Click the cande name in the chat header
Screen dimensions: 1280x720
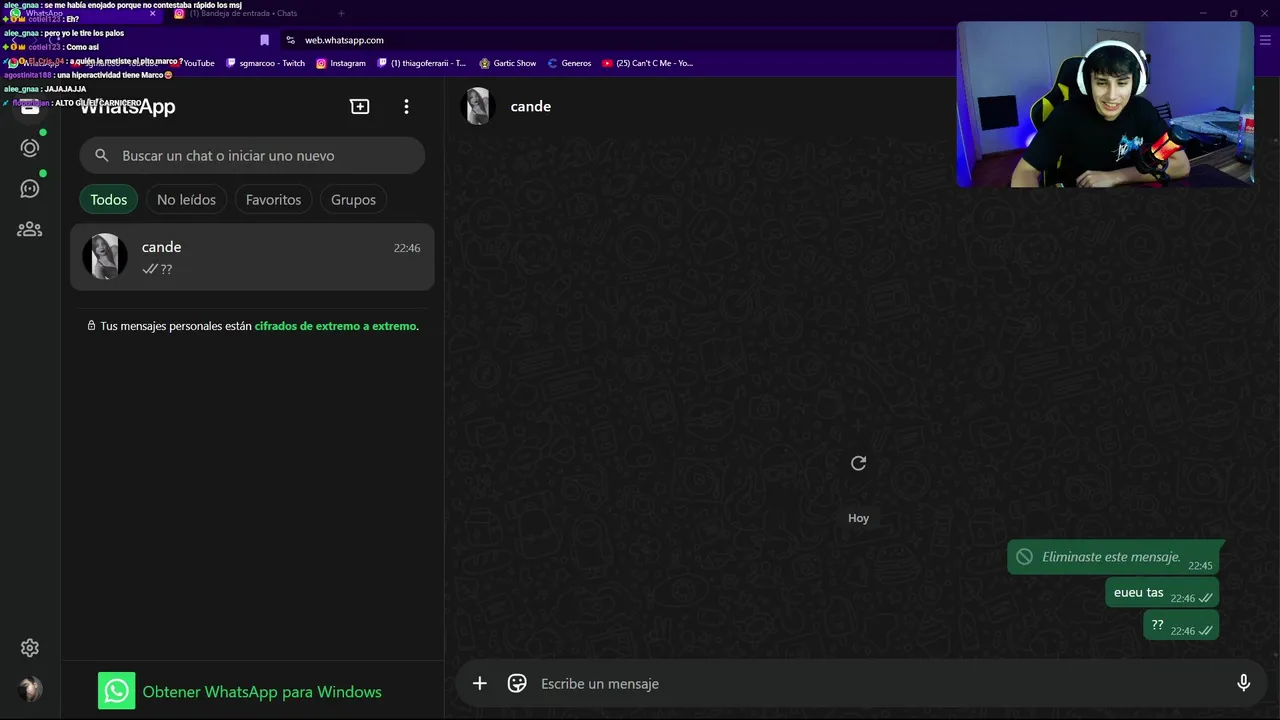[530, 106]
